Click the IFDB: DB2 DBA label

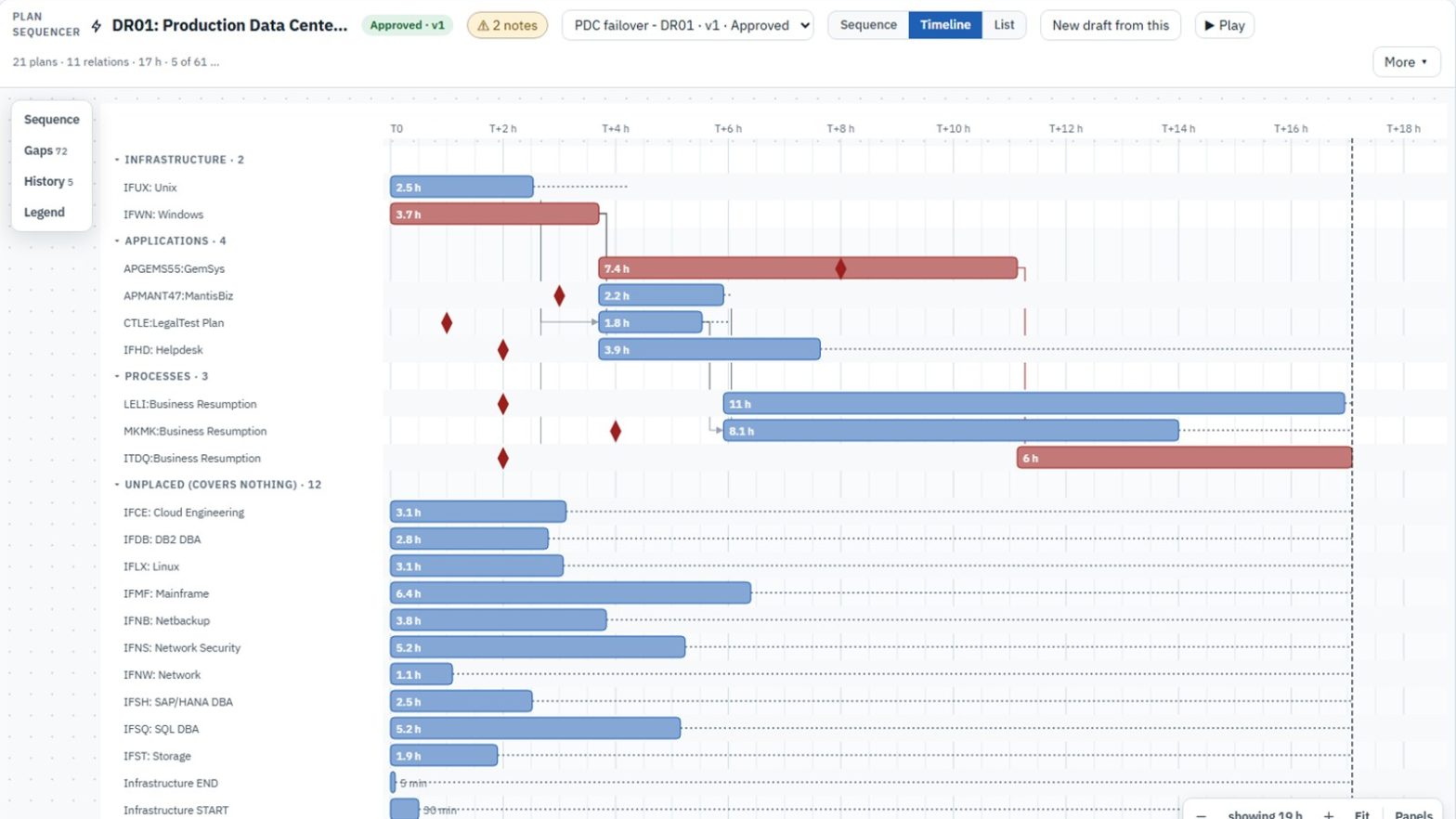point(162,539)
